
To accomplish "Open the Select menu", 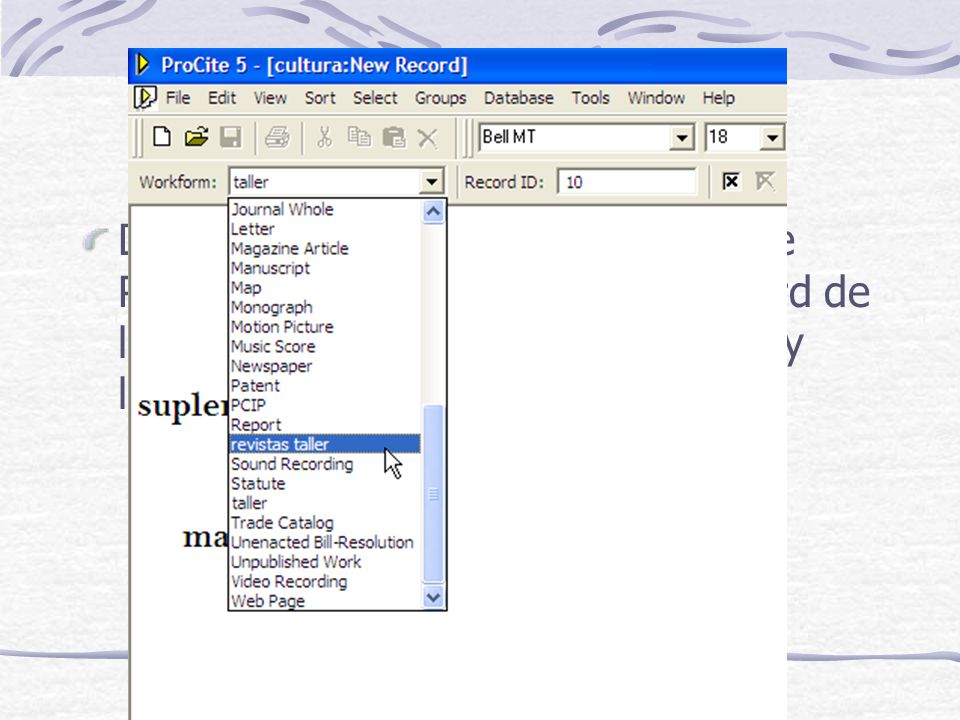I will coord(375,98).
